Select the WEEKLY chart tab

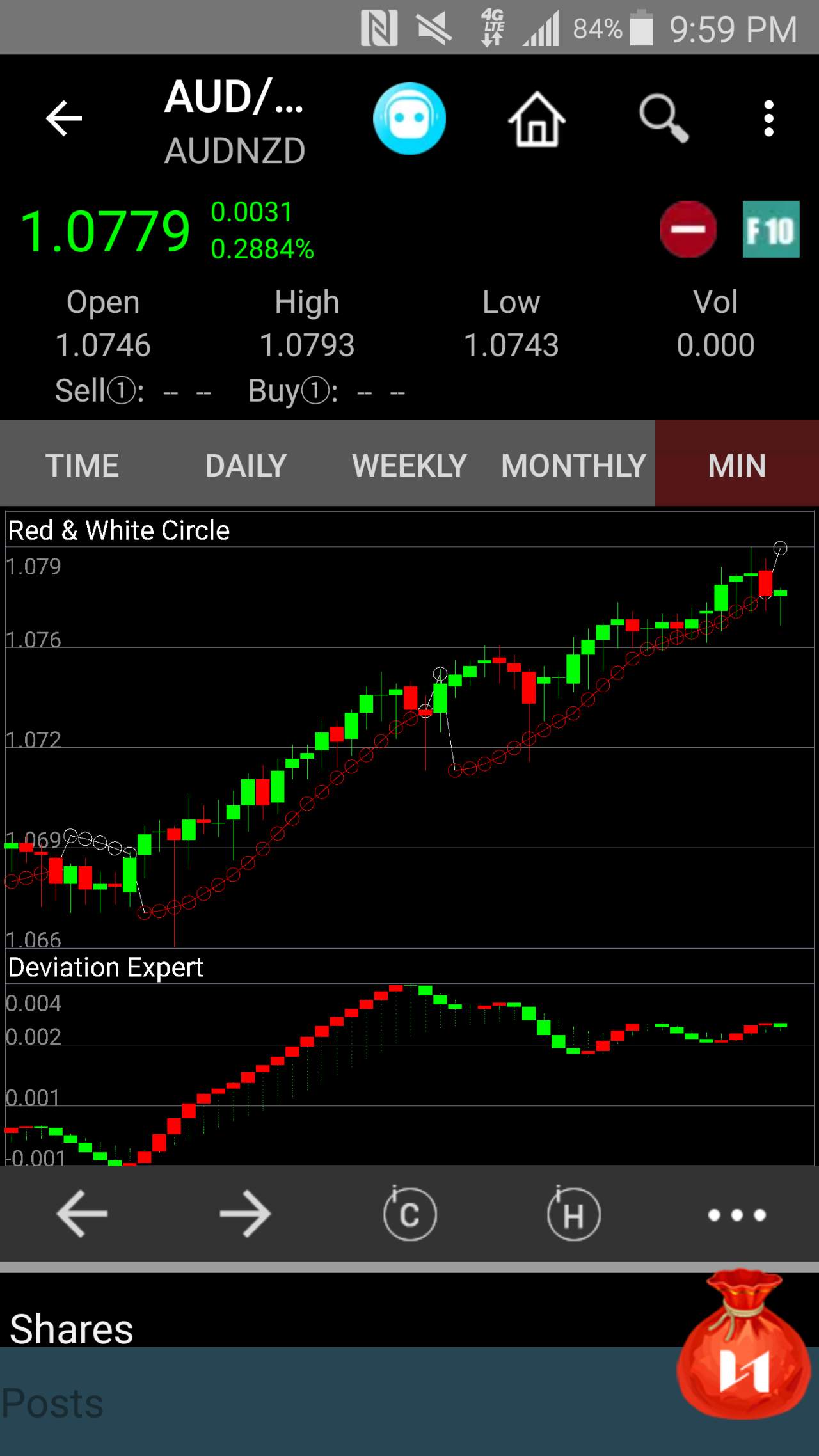click(409, 465)
